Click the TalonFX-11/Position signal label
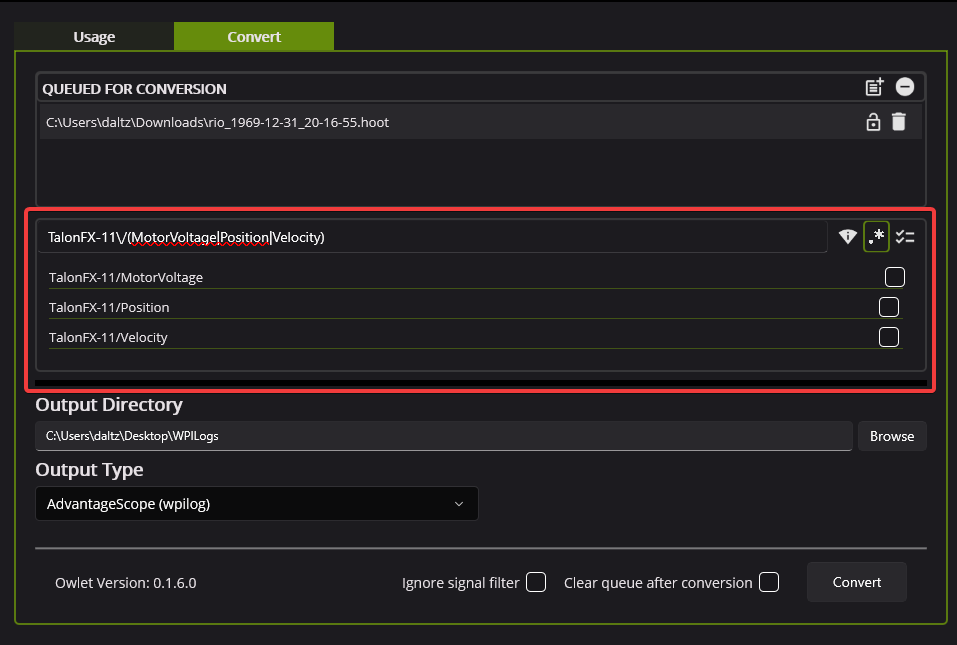Viewport: 957px width, 645px height. (x=109, y=308)
